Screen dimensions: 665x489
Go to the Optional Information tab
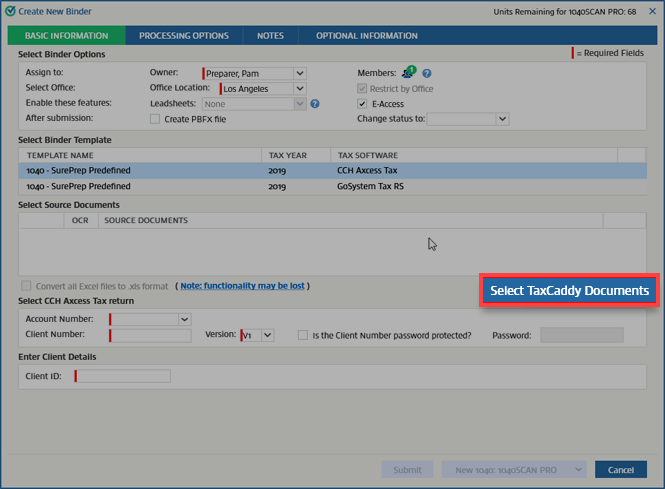tap(366, 36)
